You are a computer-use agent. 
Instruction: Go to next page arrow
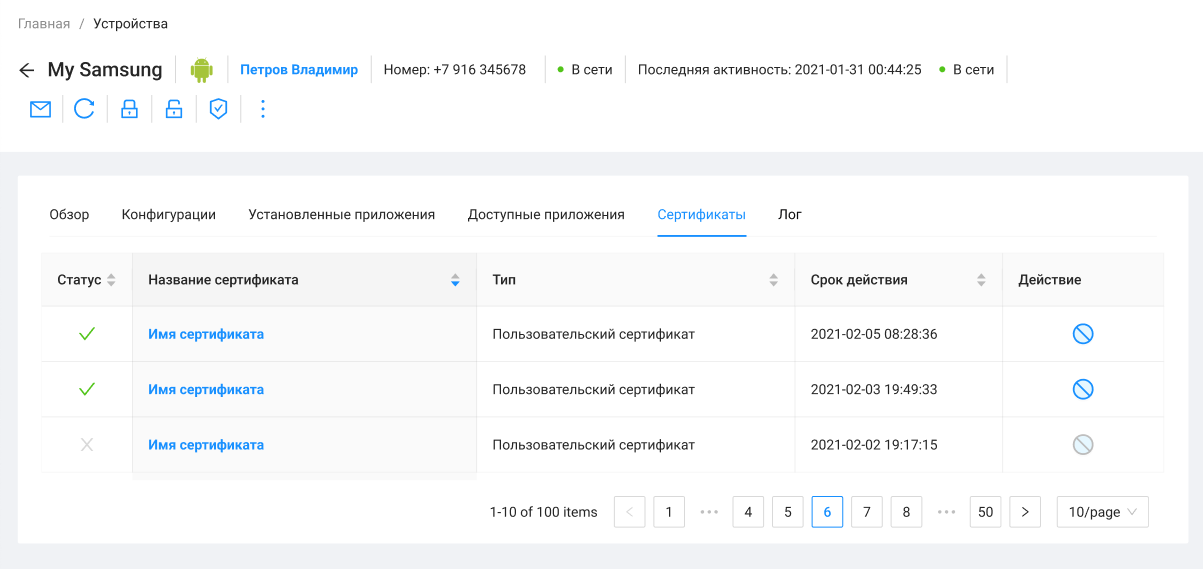click(x=1025, y=512)
